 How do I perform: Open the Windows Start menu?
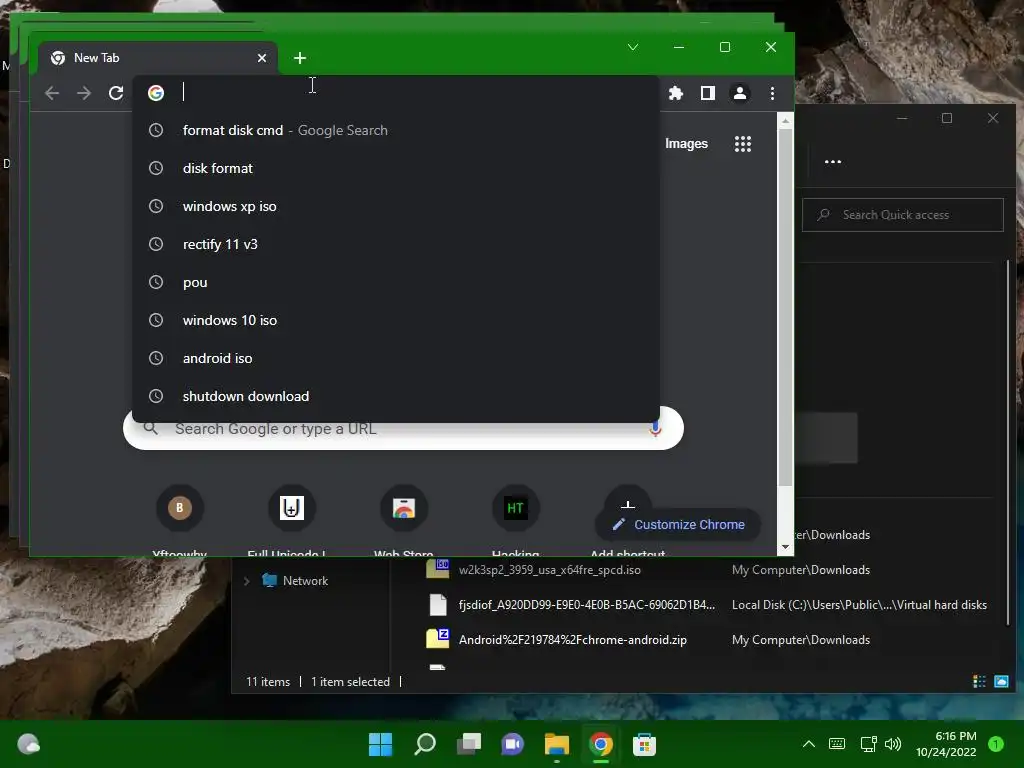coord(380,744)
